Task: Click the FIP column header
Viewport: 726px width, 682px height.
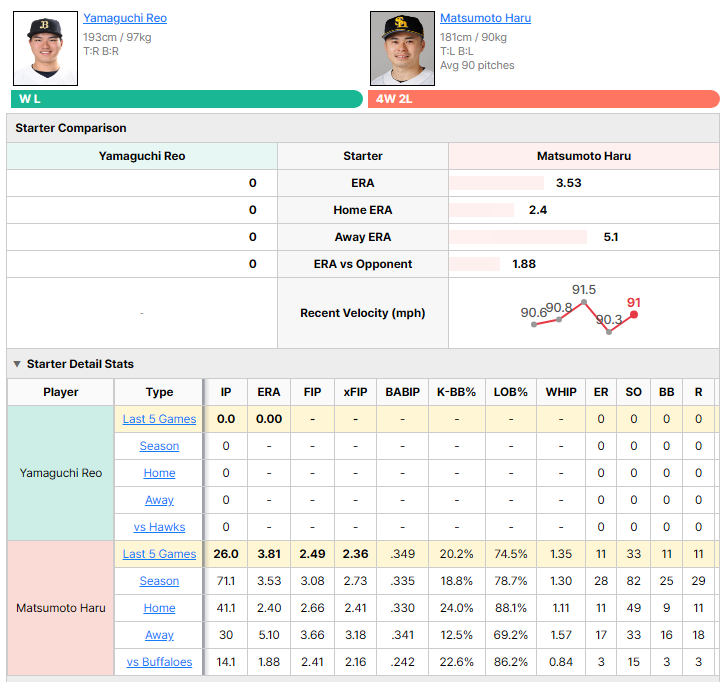Action: 313,392
